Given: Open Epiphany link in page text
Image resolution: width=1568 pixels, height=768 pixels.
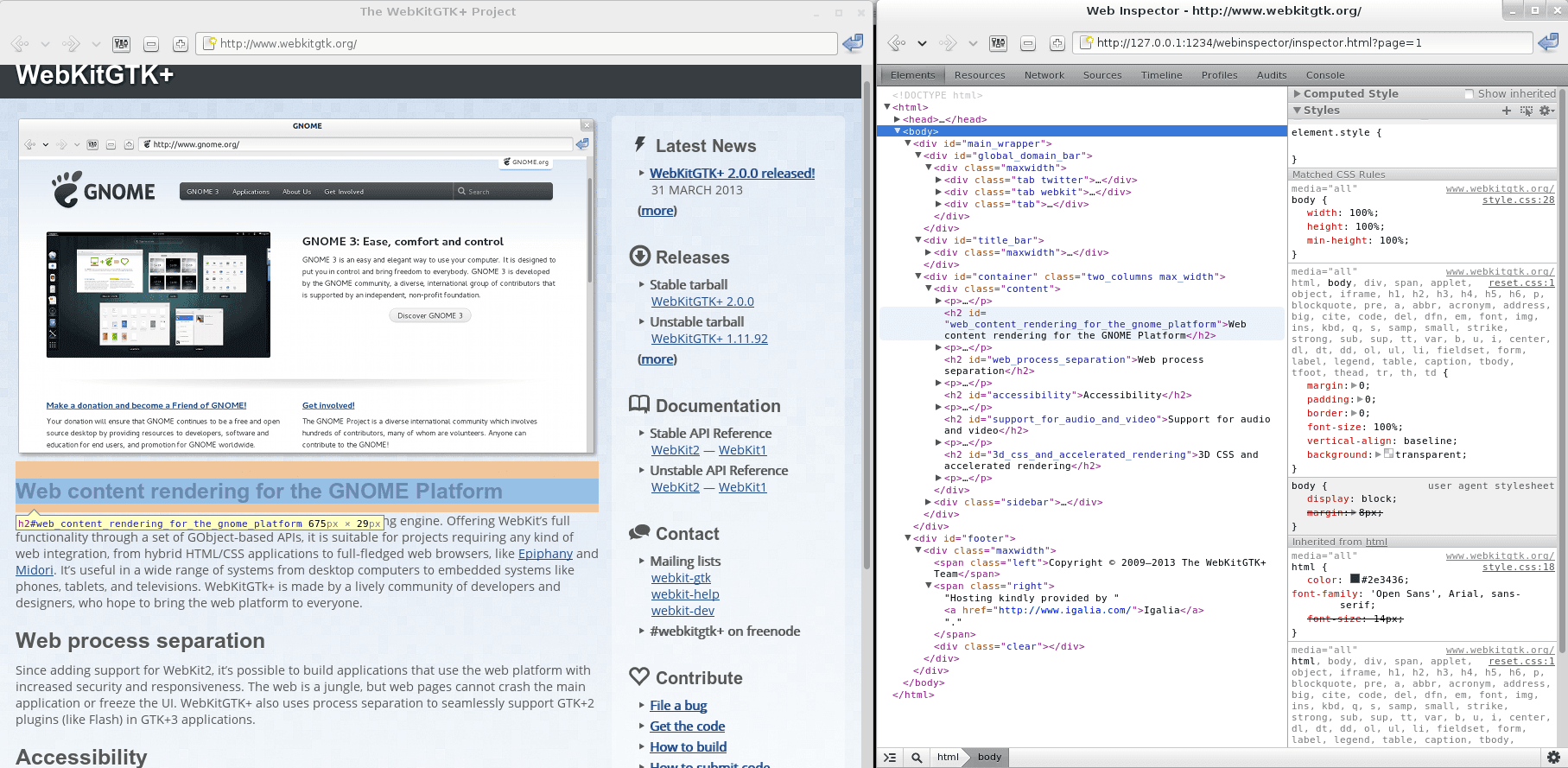Looking at the screenshot, I should click(545, 554).
